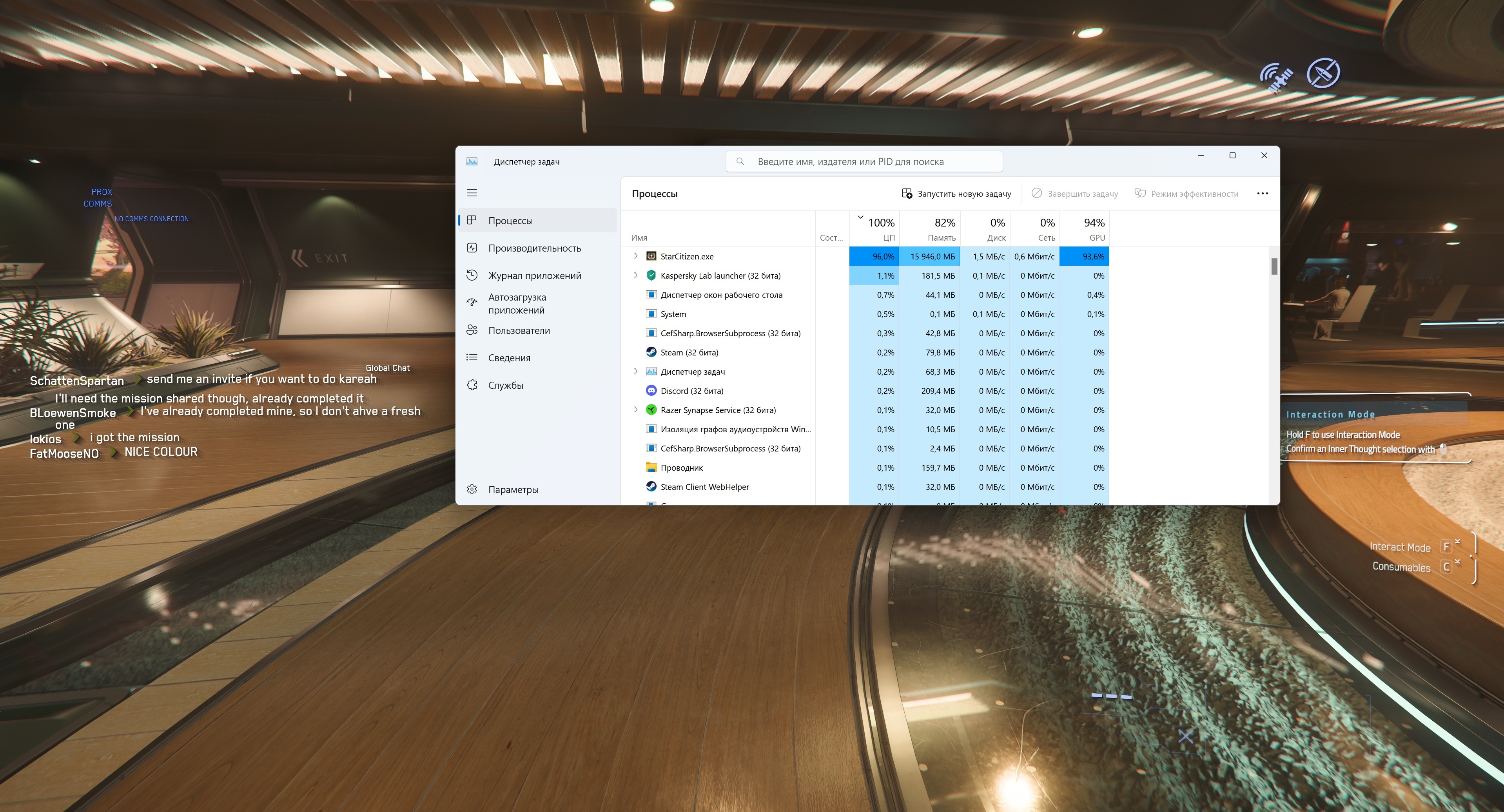Open Журнал приложений history icon
Viewport: 1504px width, 812px height.
(x=472, y=275)
